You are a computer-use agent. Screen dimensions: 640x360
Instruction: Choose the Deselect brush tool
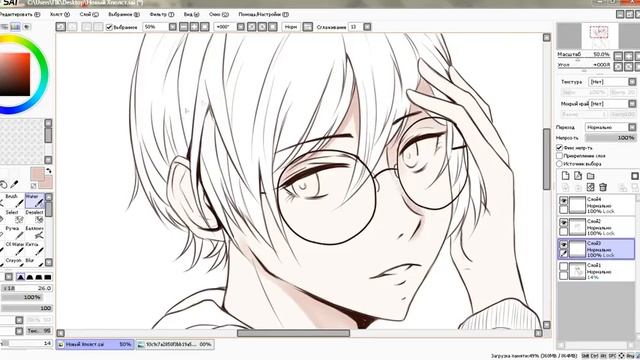[34, 216]
